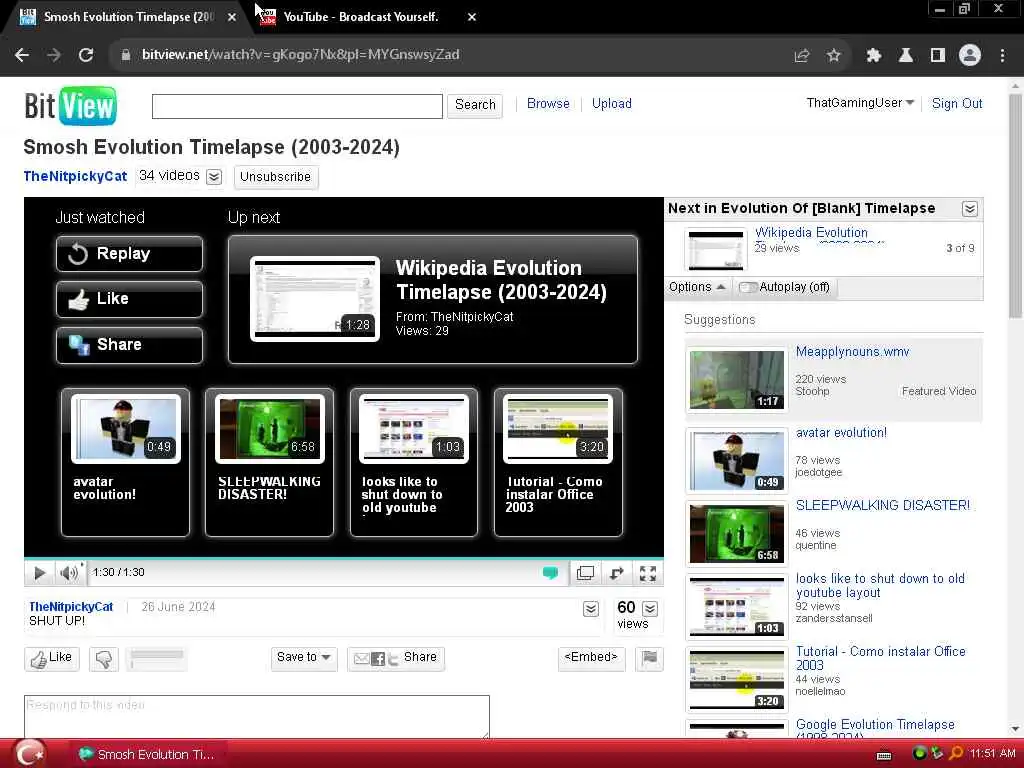
Task: Seek on the video progress bar
Action: (344, 558)
